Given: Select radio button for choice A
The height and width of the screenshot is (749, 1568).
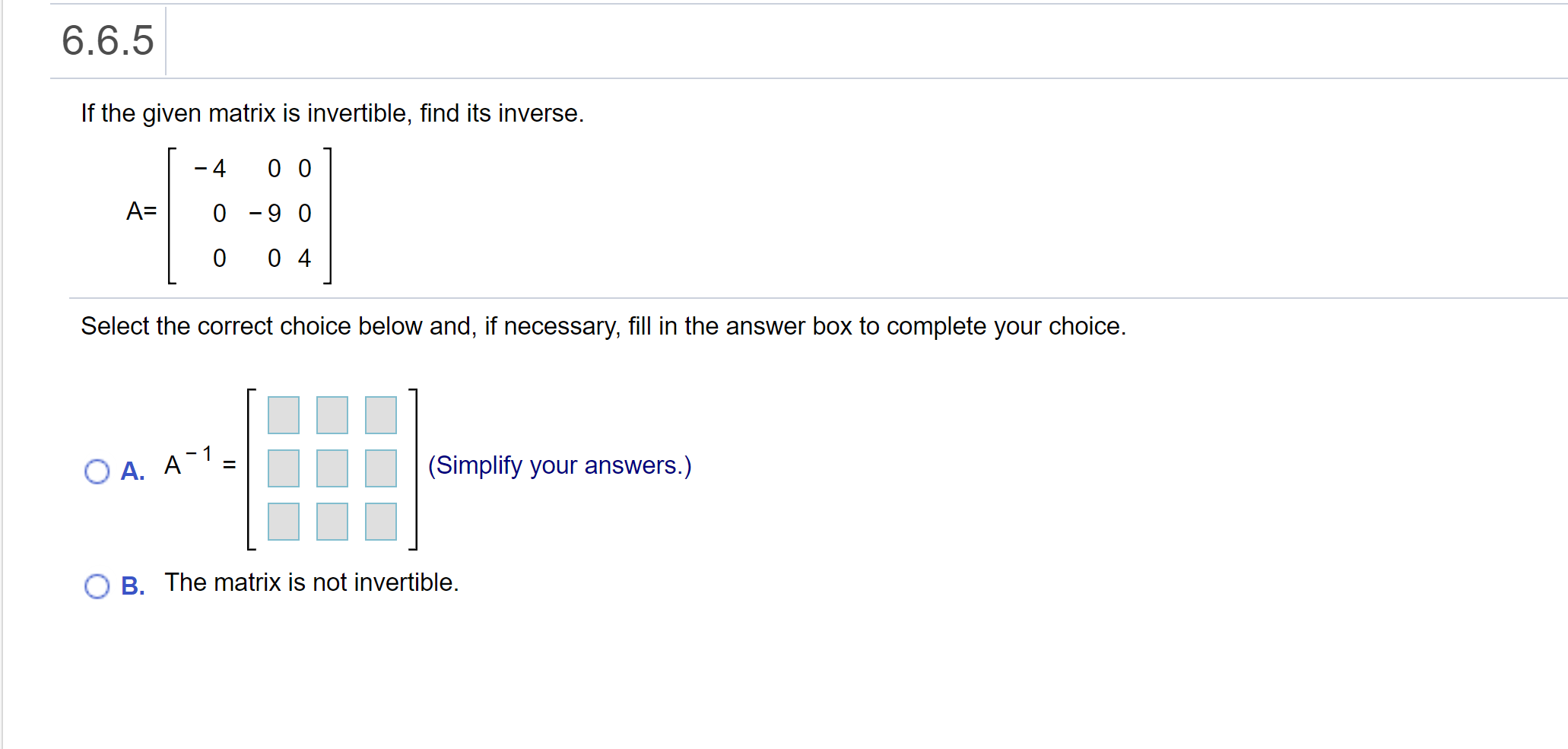Looking at the screenshot, I should pyautogui.click(x=97, y=471).
